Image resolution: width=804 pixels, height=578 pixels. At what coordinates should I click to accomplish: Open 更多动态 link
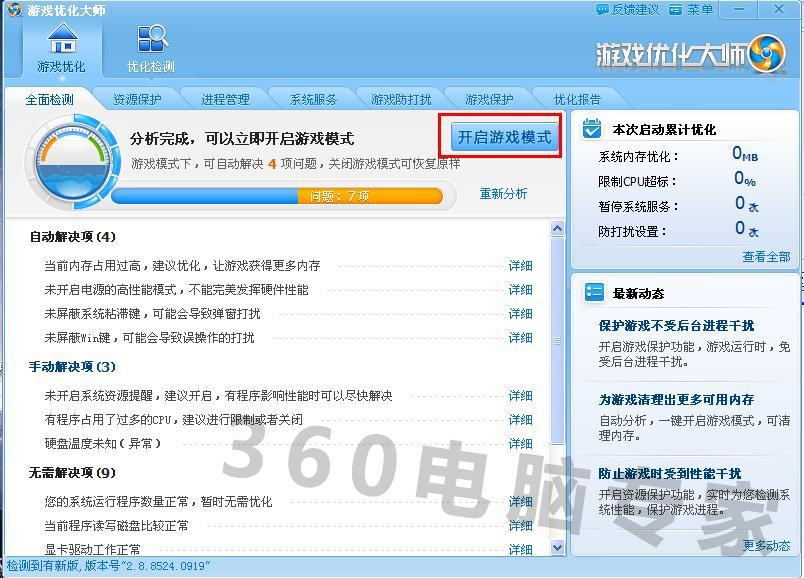[x=766, y=545]
